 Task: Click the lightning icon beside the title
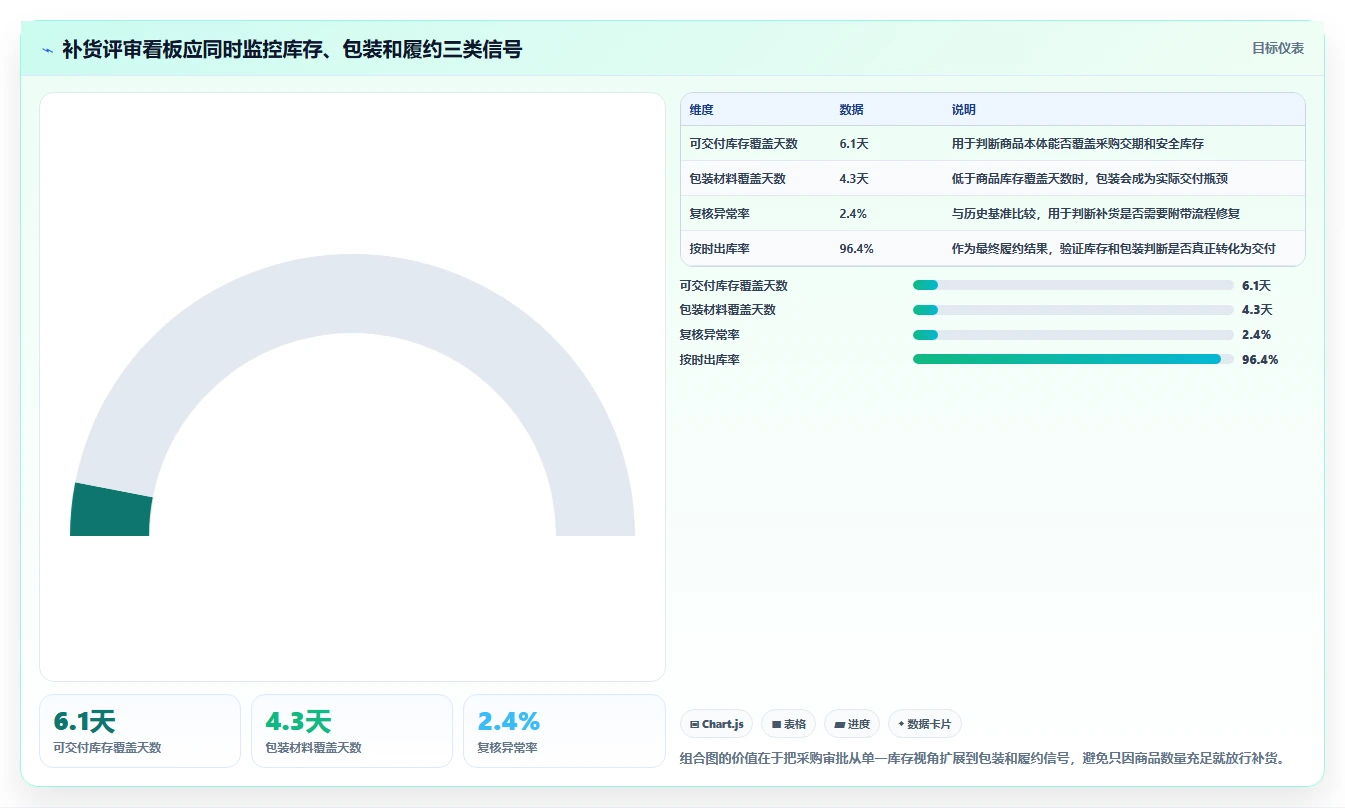[47, 49]
